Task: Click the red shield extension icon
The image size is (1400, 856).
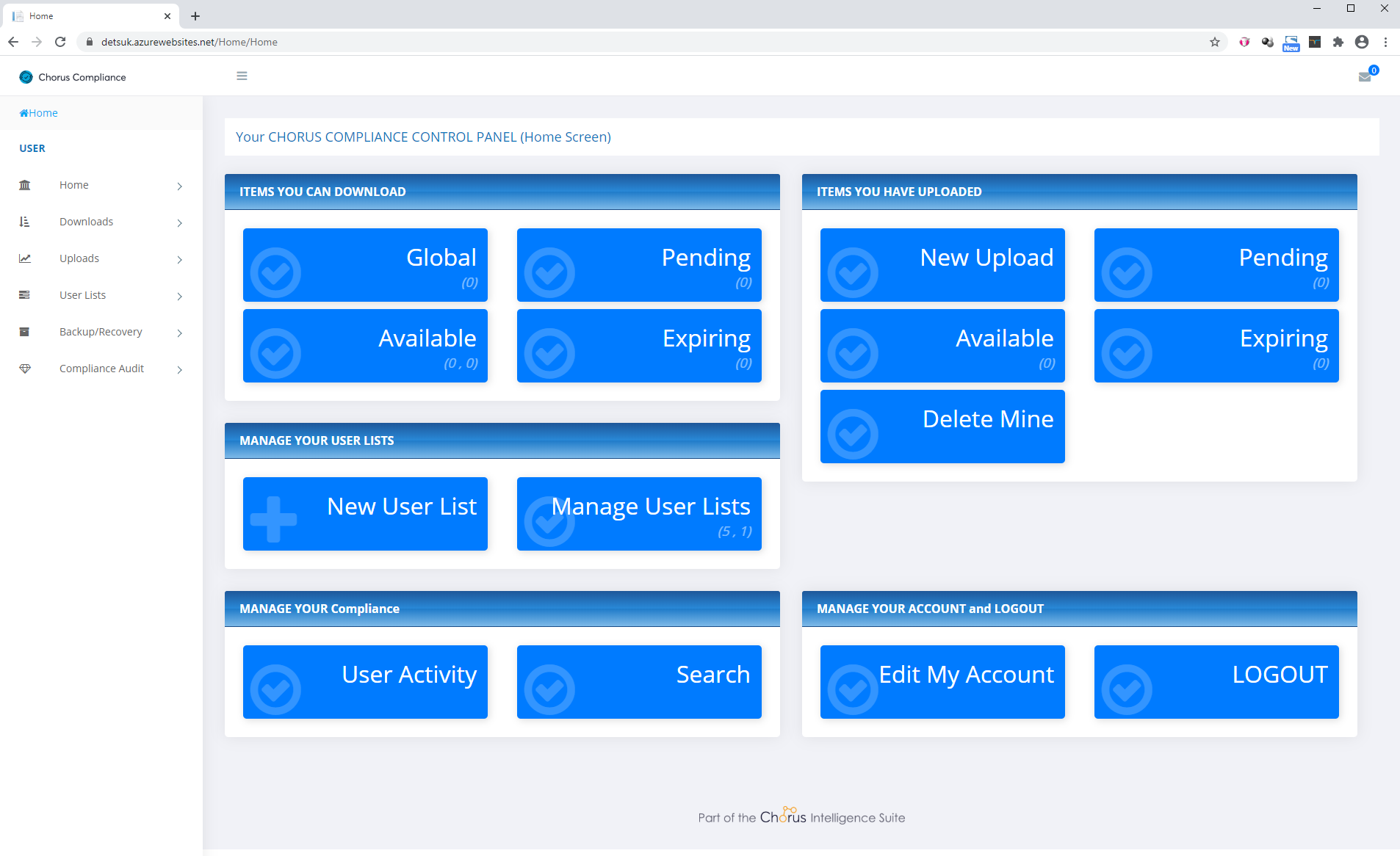Action: [1244, 42]
